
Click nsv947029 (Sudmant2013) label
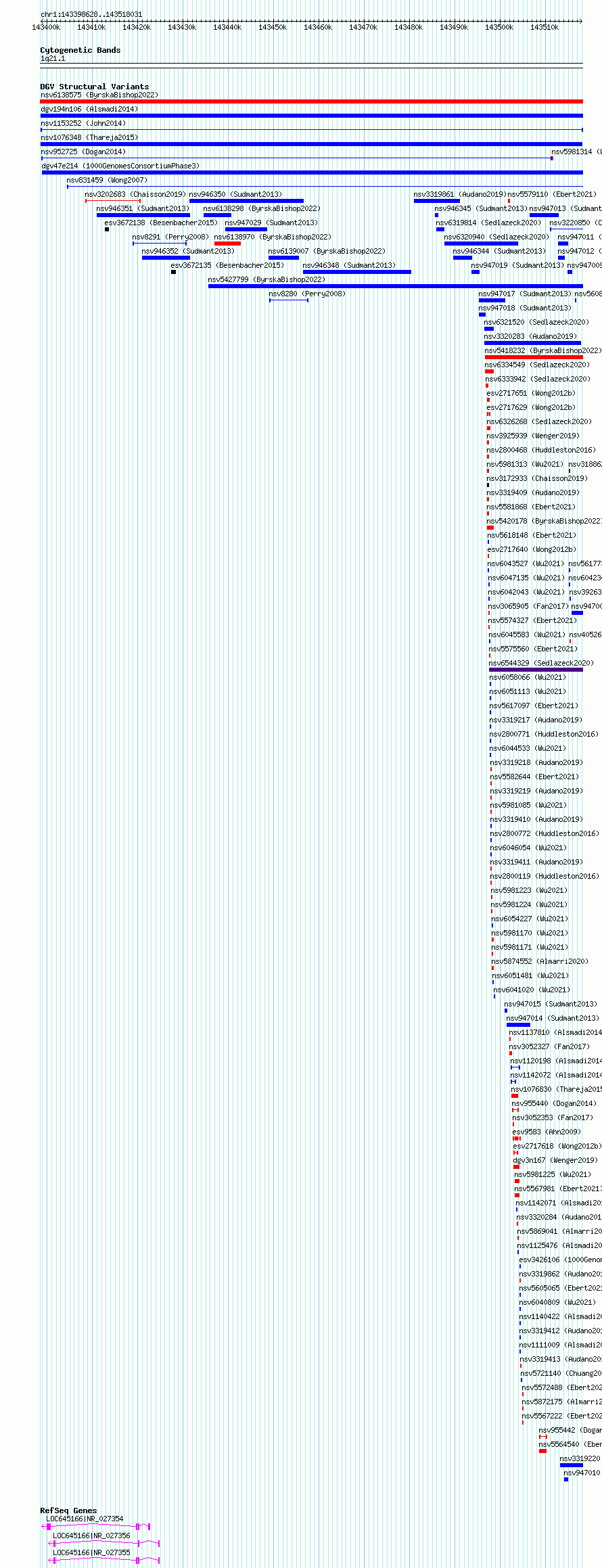(271, 223)
